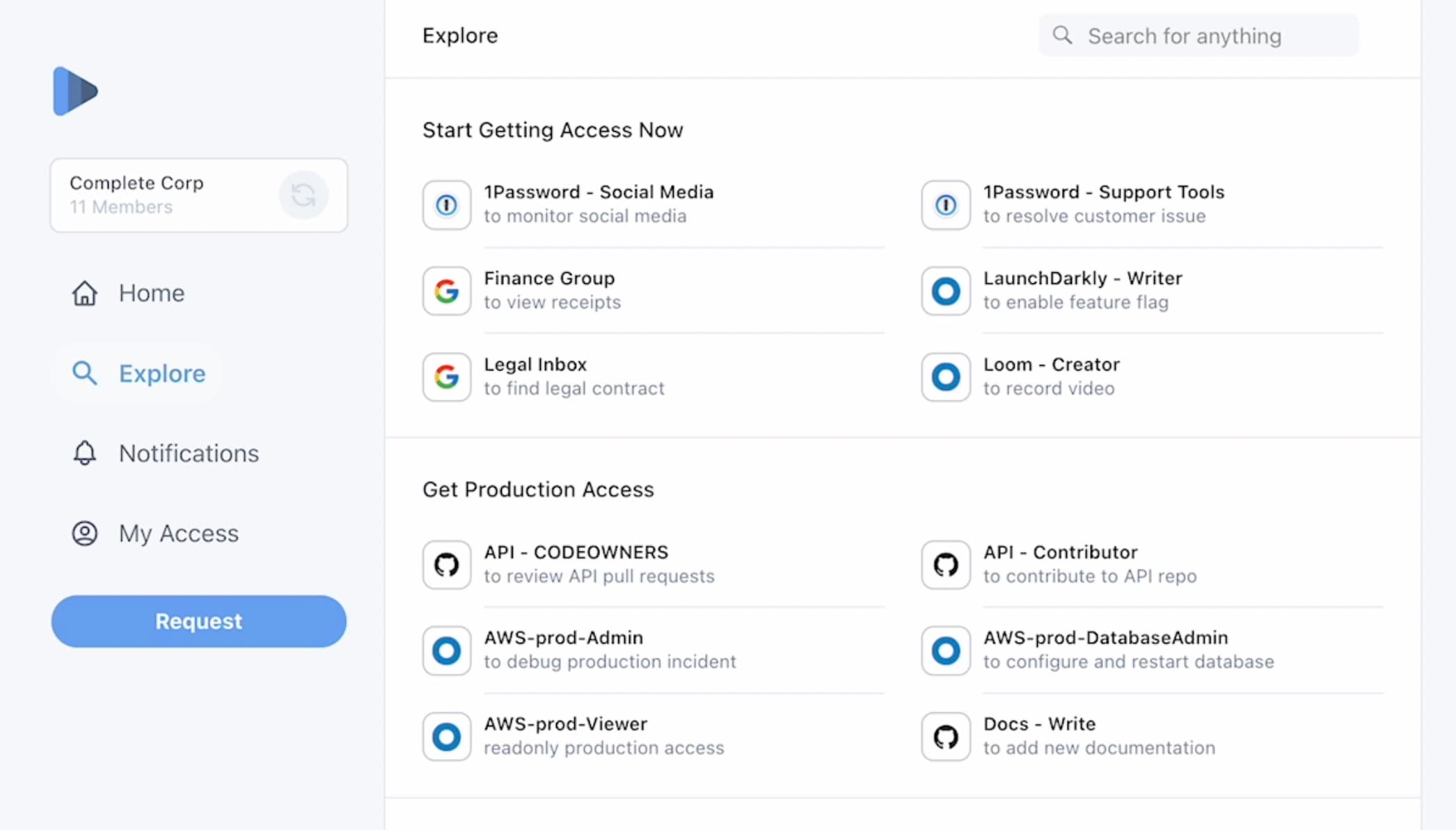Screen dimensions: 1456x830
Task: Click the 'Get Production Access' heading
Action: pos(539,490)
